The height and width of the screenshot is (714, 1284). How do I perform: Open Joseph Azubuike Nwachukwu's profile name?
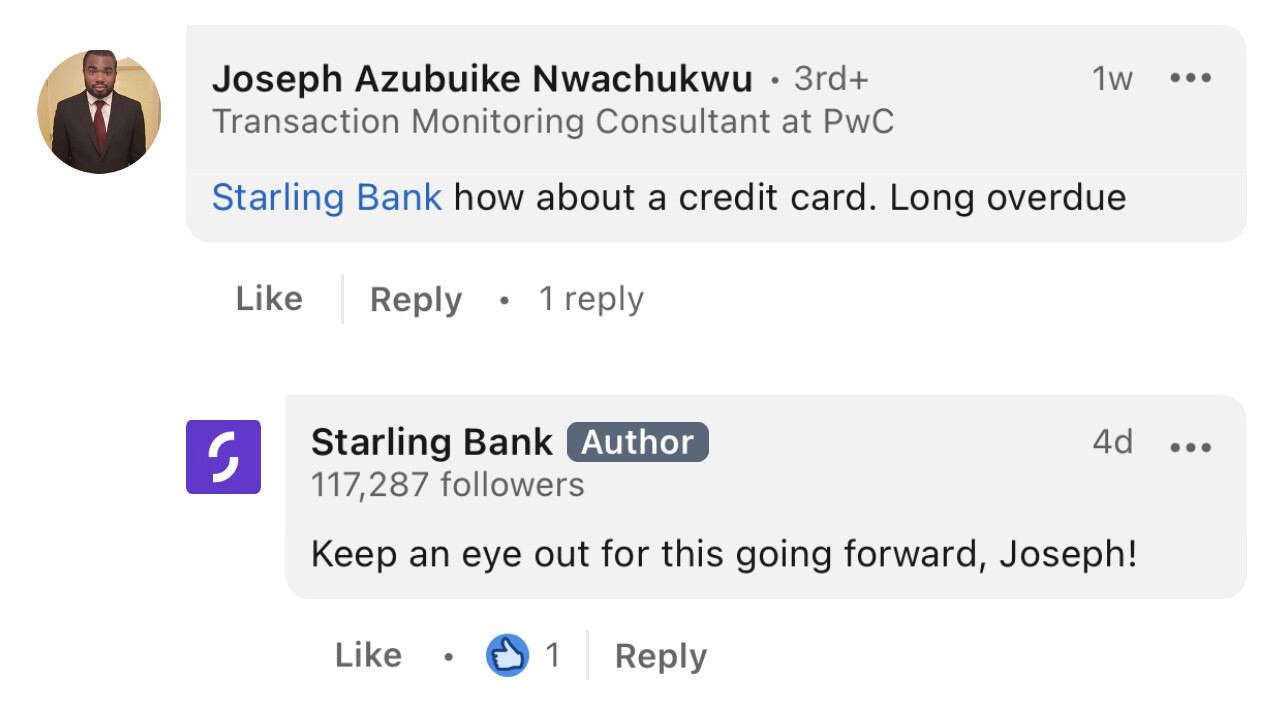(x=482, y=78)
